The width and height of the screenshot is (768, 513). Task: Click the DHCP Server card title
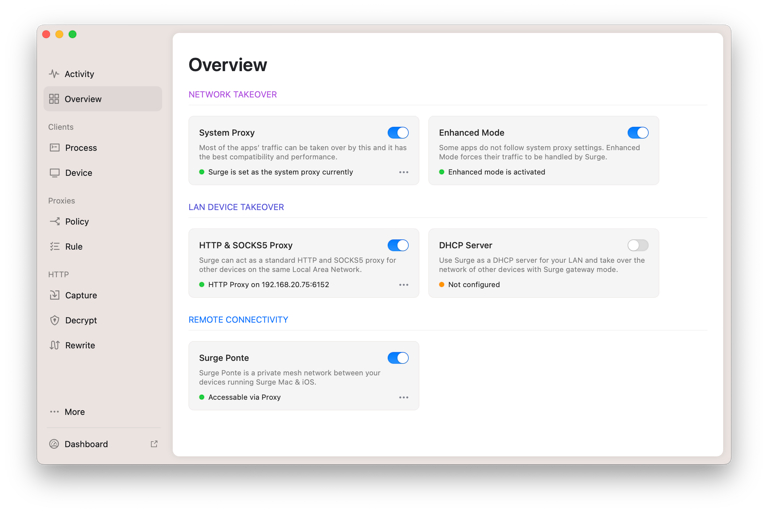[x=465, y=245]
